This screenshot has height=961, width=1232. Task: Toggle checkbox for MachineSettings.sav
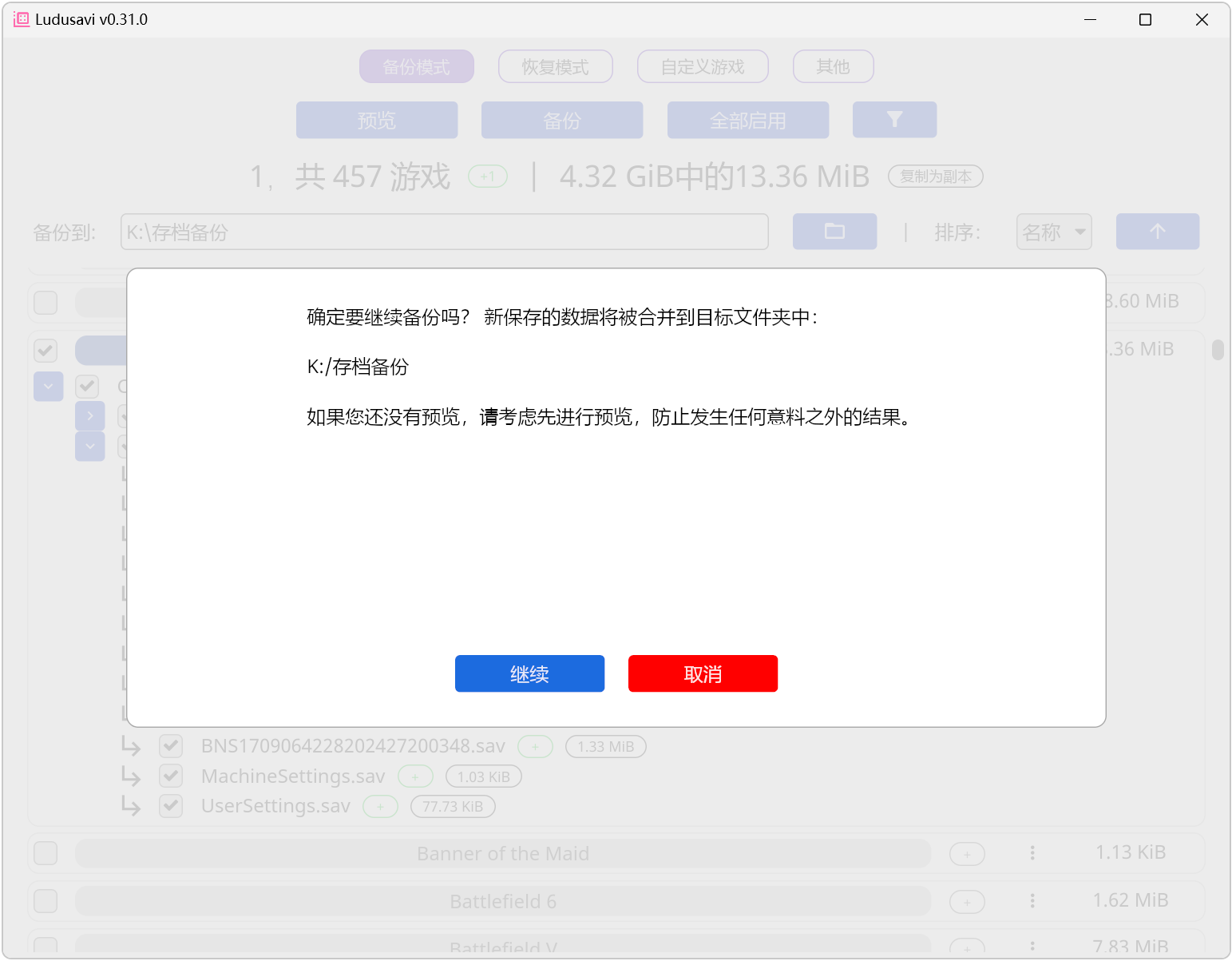tap(171, 776)
